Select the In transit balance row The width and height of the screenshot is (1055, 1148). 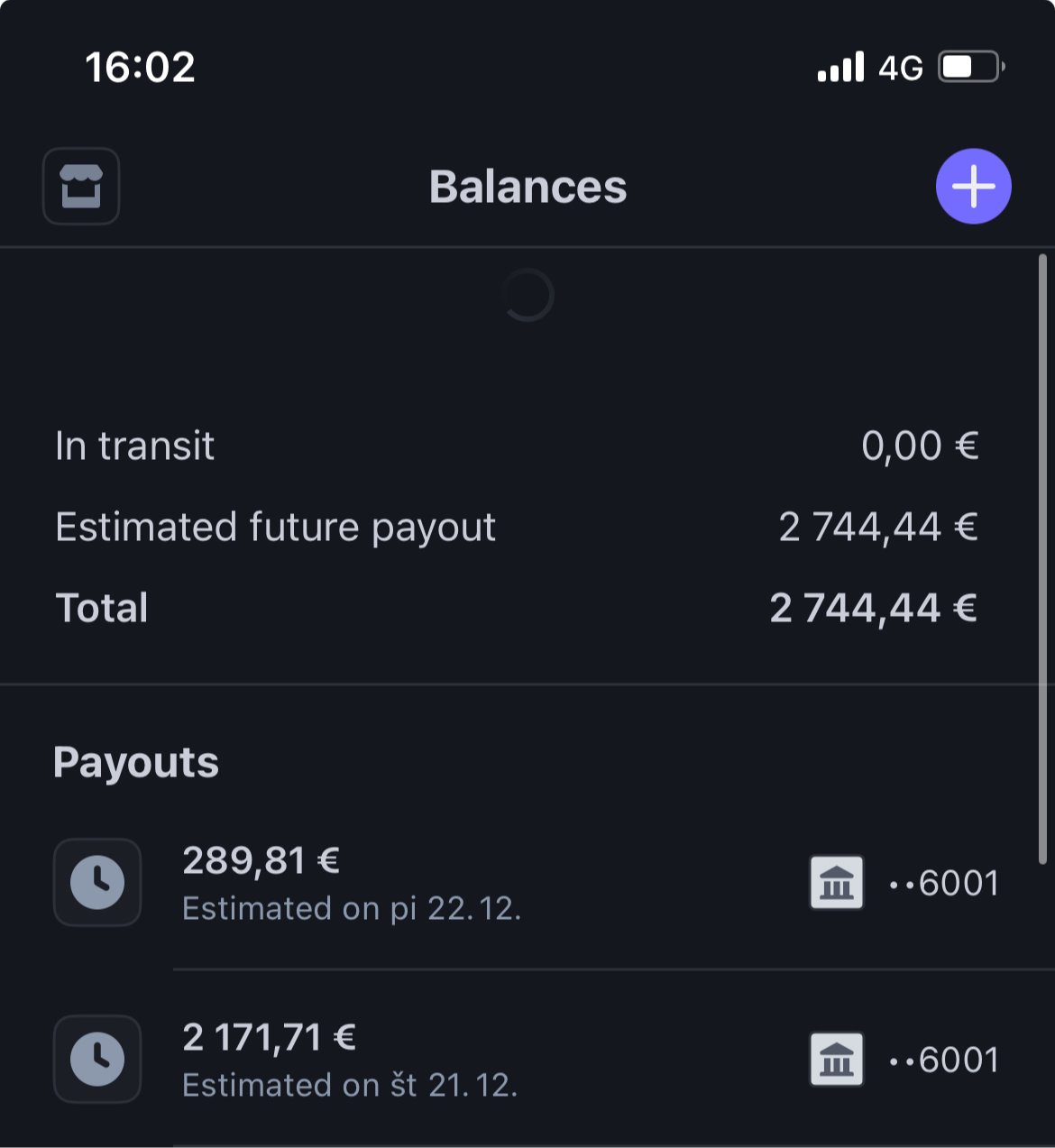coord(517,445)
